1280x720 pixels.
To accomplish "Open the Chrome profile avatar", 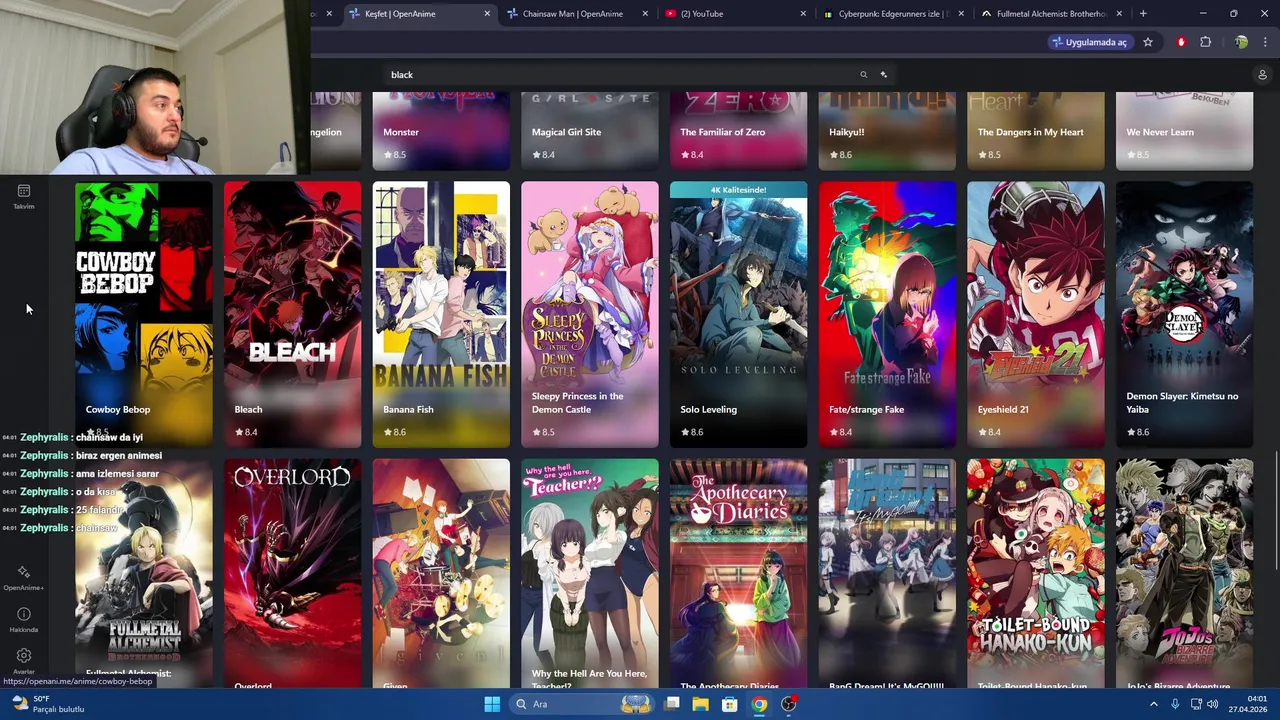I will 1241,42.
